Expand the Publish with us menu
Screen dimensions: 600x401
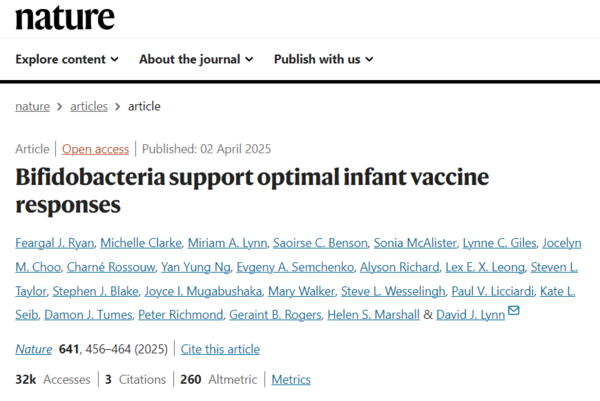323,59
